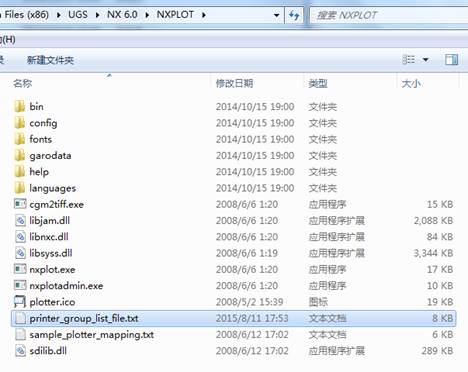This screenshot has height=372, width=468.
Task: Select the file name cgm2tiff.exe
Action: [57, 204]
